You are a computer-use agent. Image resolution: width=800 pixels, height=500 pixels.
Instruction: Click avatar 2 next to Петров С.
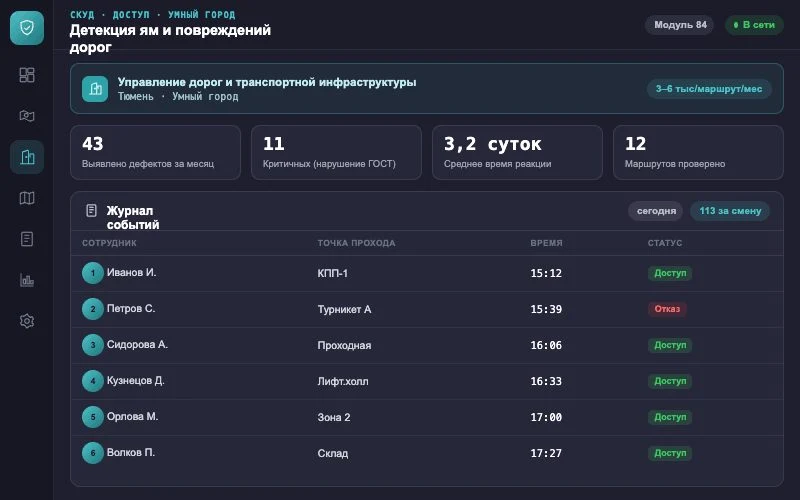coord(93,309)
